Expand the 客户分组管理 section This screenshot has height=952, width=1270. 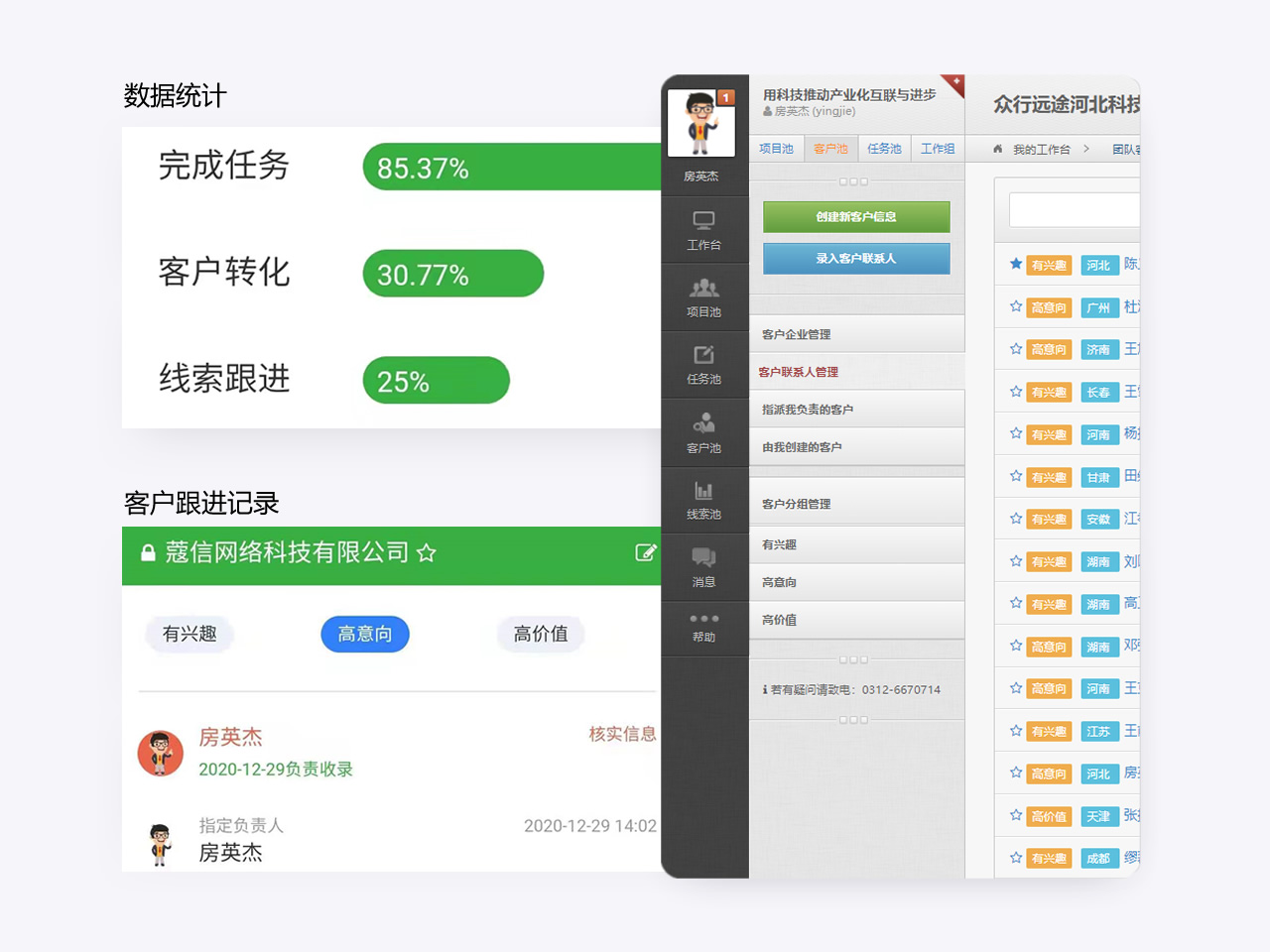tap(855, 504)
